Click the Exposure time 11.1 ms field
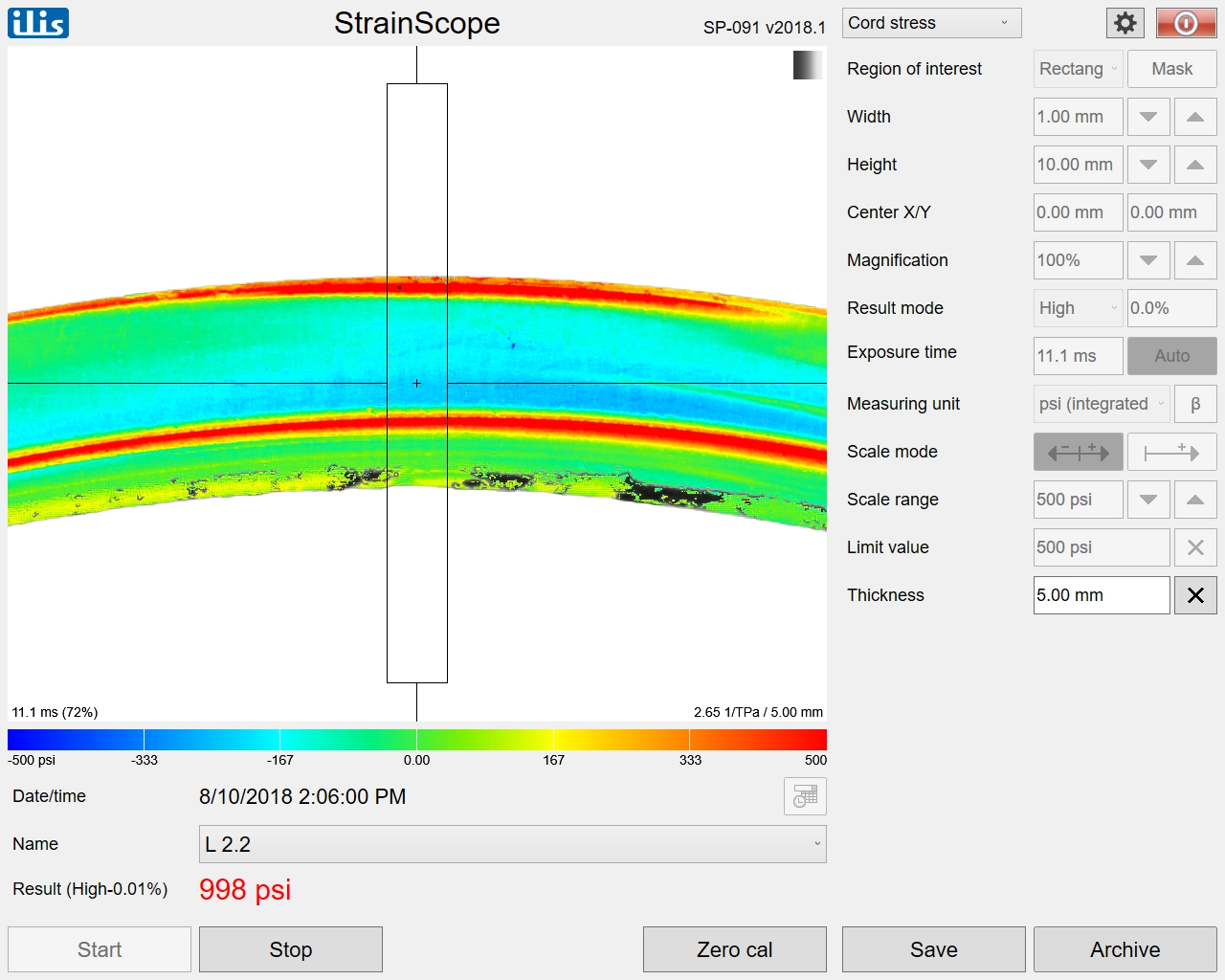1225x980 pixels. click(x=1079, y=356)
